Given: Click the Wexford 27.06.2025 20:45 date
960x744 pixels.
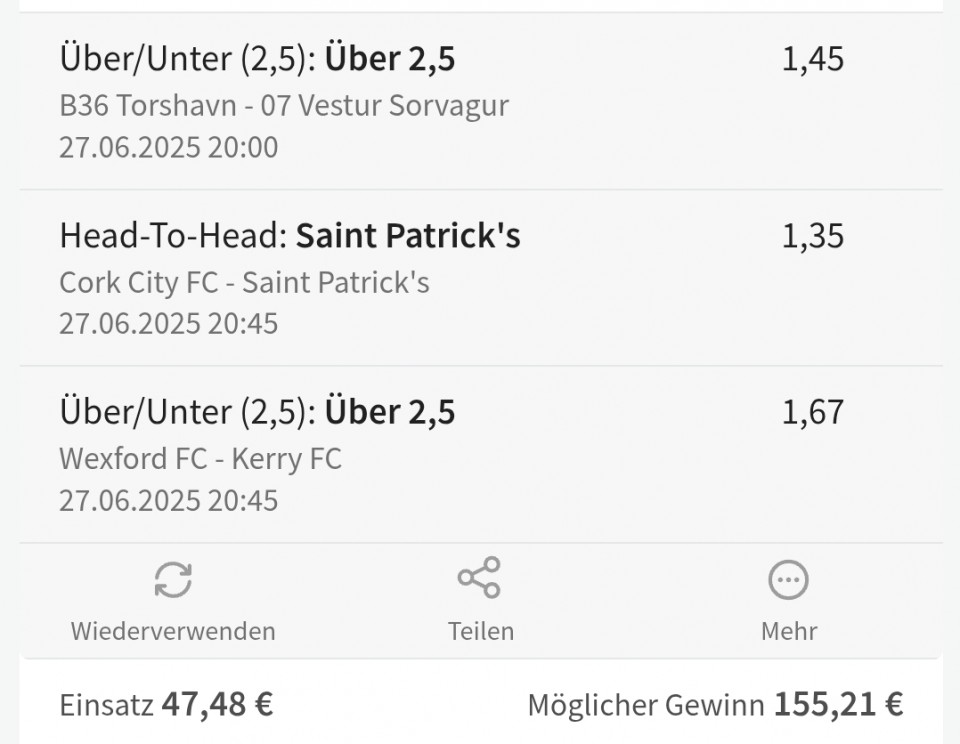Looking at the screenshot, I should (x=168, y=500).
